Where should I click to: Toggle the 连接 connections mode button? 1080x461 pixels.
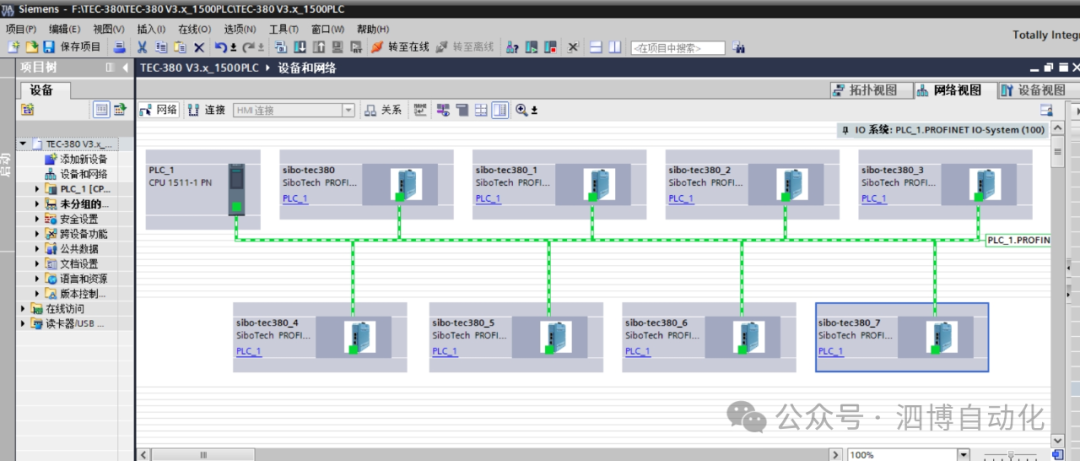point(207,110)
